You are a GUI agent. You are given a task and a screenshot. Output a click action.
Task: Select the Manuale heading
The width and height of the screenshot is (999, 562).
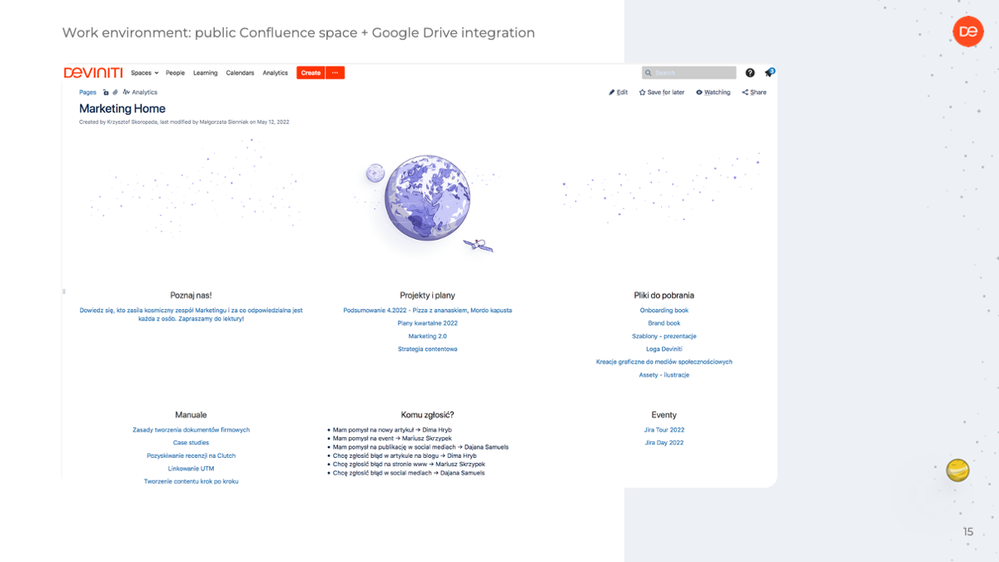click(x=191, y=415)
